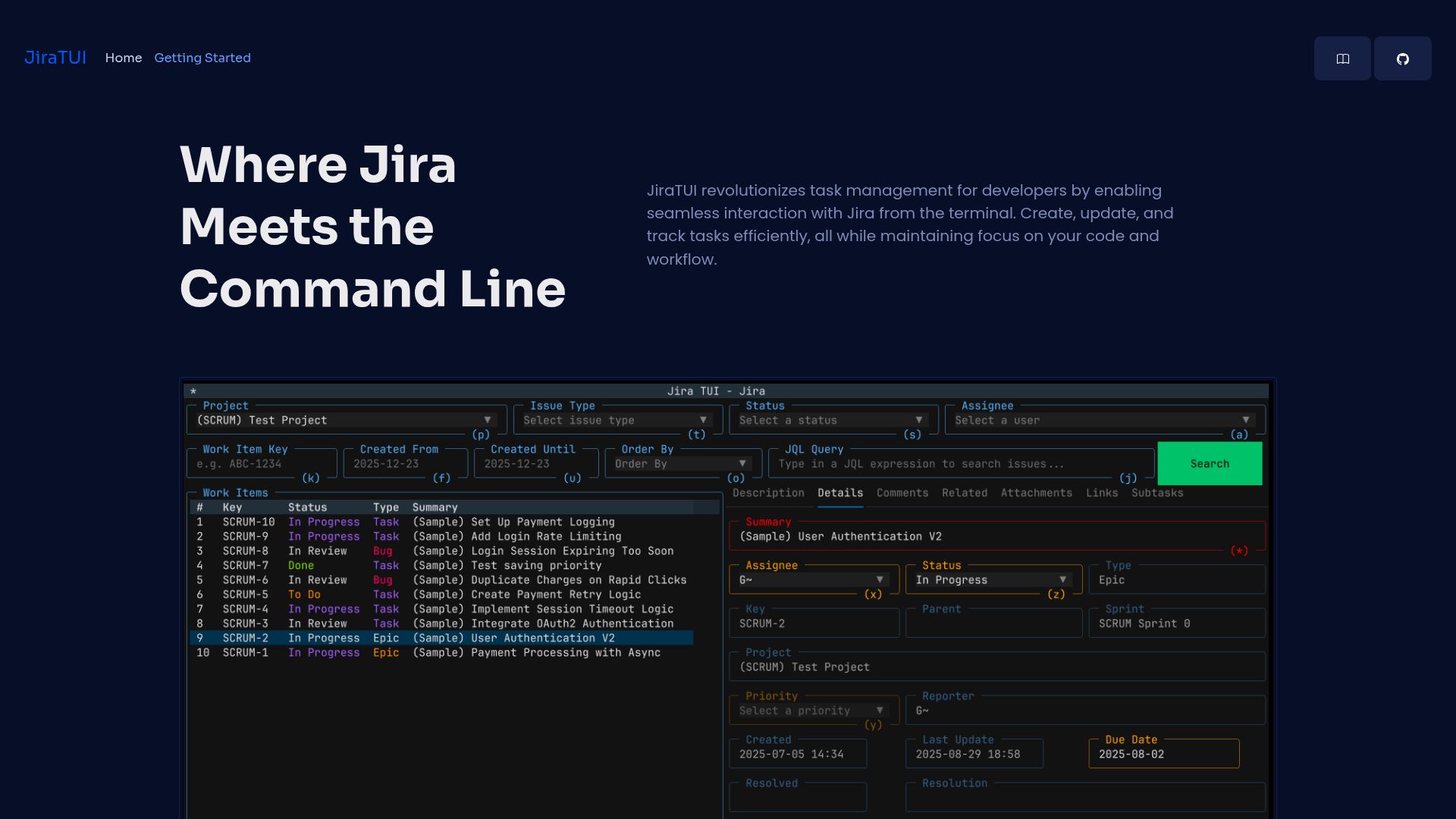This screenshot has height=819, width=1456.
Task: Click the Due Date field 2025-08-02
Action: 1164,754
